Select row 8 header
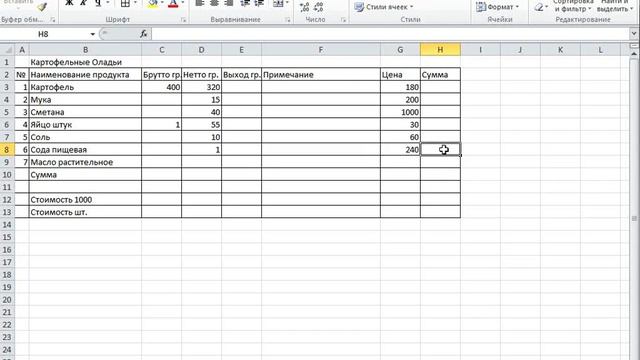 [x=7, y=150]
